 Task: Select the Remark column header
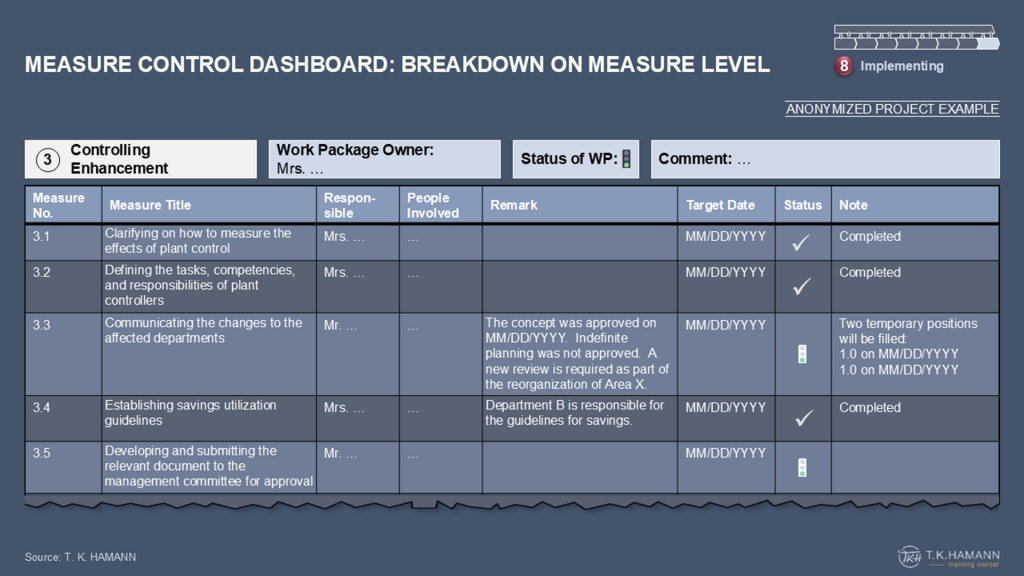click(x=514, y=205)
